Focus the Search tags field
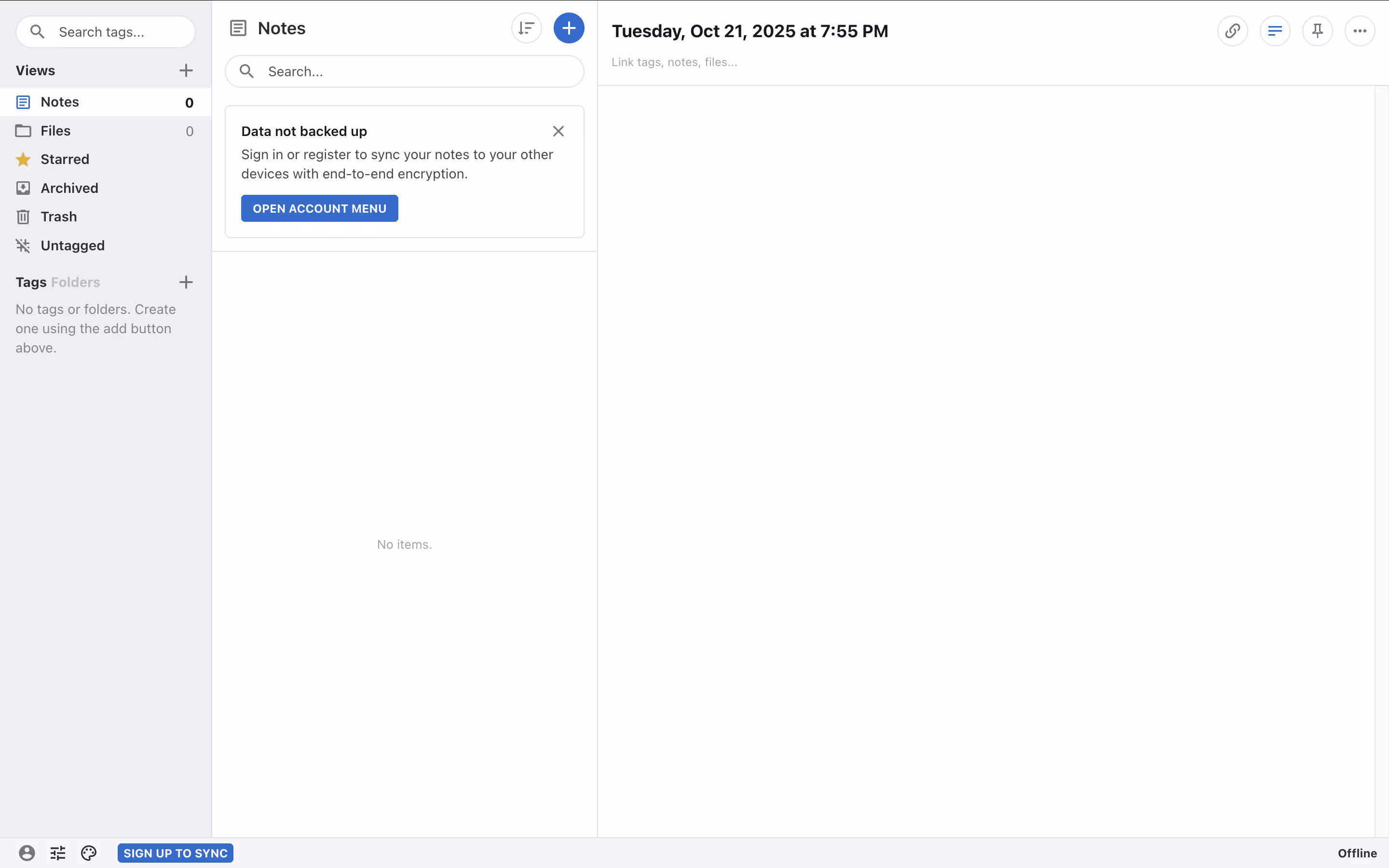The height and width of the screenshot is (868, 1389). pyautogui.click(x=106, y=31)
